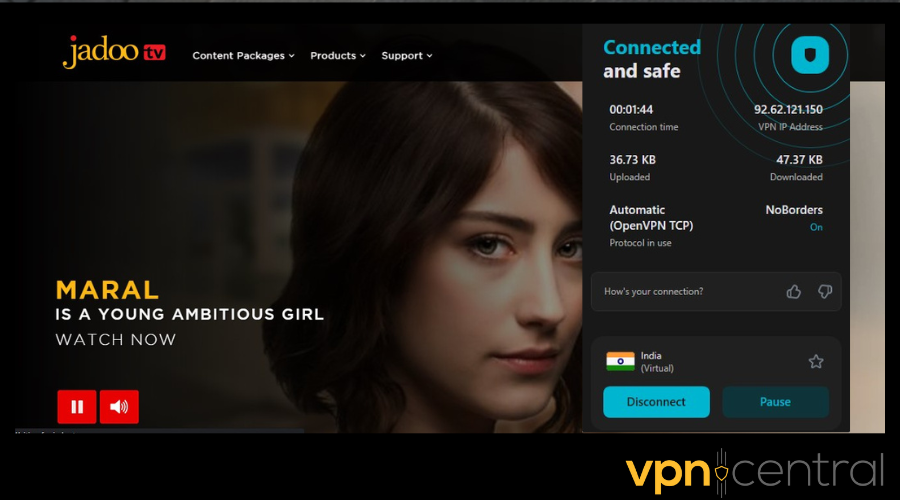
Task: Expand the Support dropdown menu
Action: [407, 56]
